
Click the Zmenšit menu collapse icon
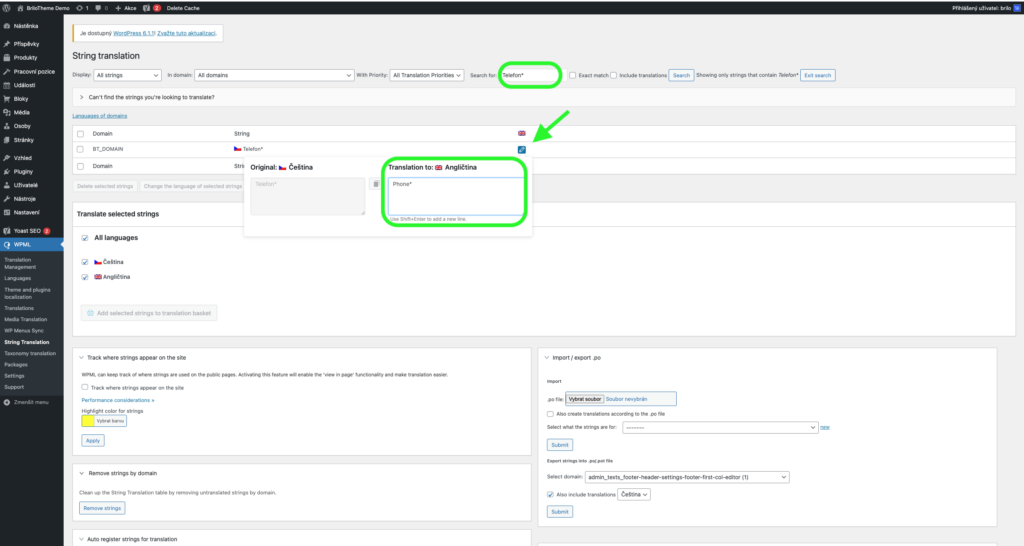pyautogui.click(x=7, y=402)
